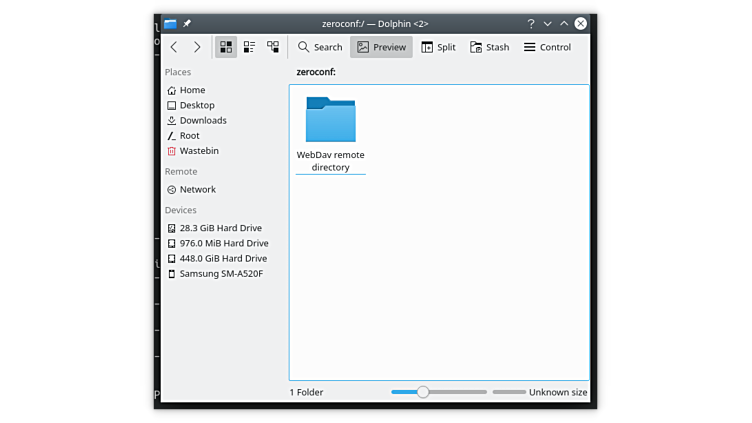Open the Control hamburger menu
Image resolution: width=752 pixels, height=423 pixels.
pyautogui.click(x=547, y=47)
